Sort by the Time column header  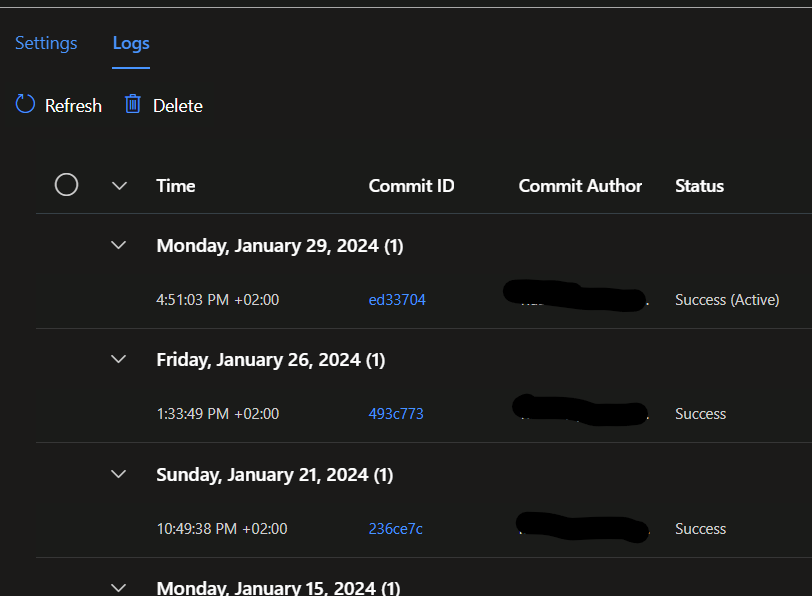point(176,185)
